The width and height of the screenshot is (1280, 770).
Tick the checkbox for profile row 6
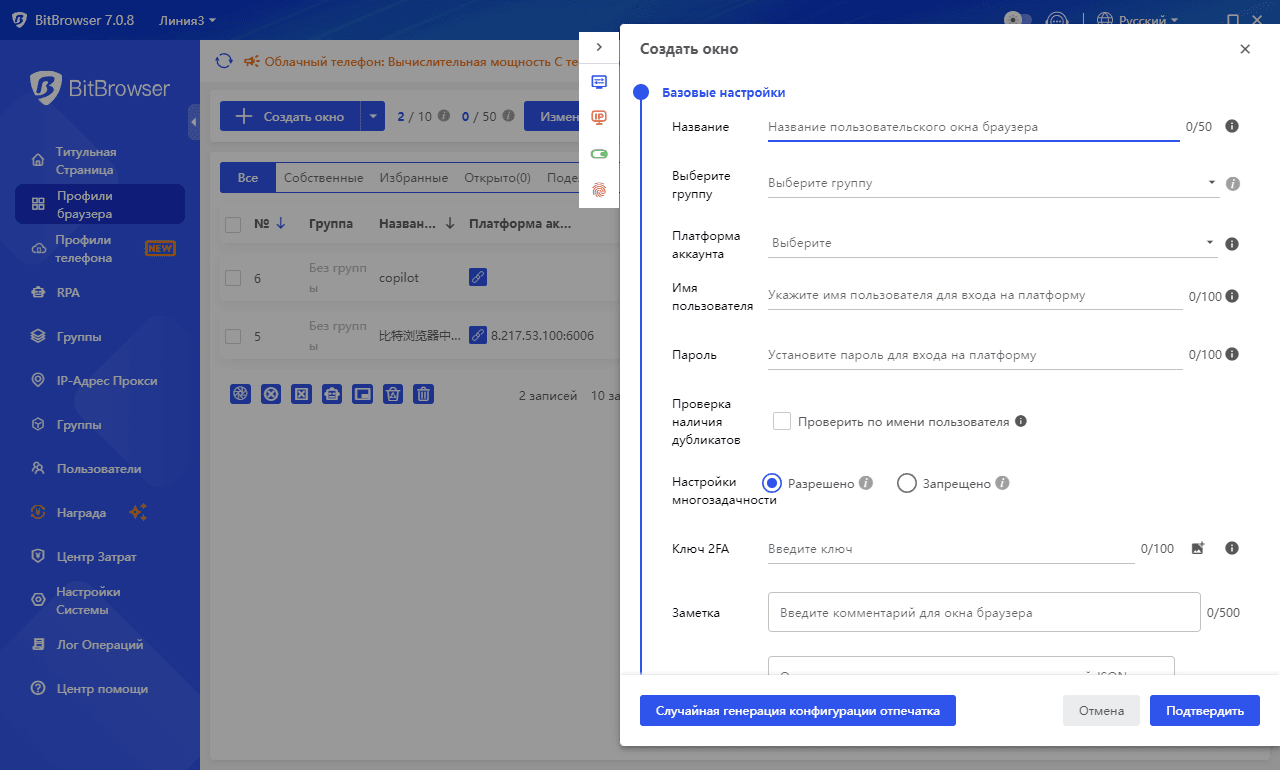click(233, 278)
